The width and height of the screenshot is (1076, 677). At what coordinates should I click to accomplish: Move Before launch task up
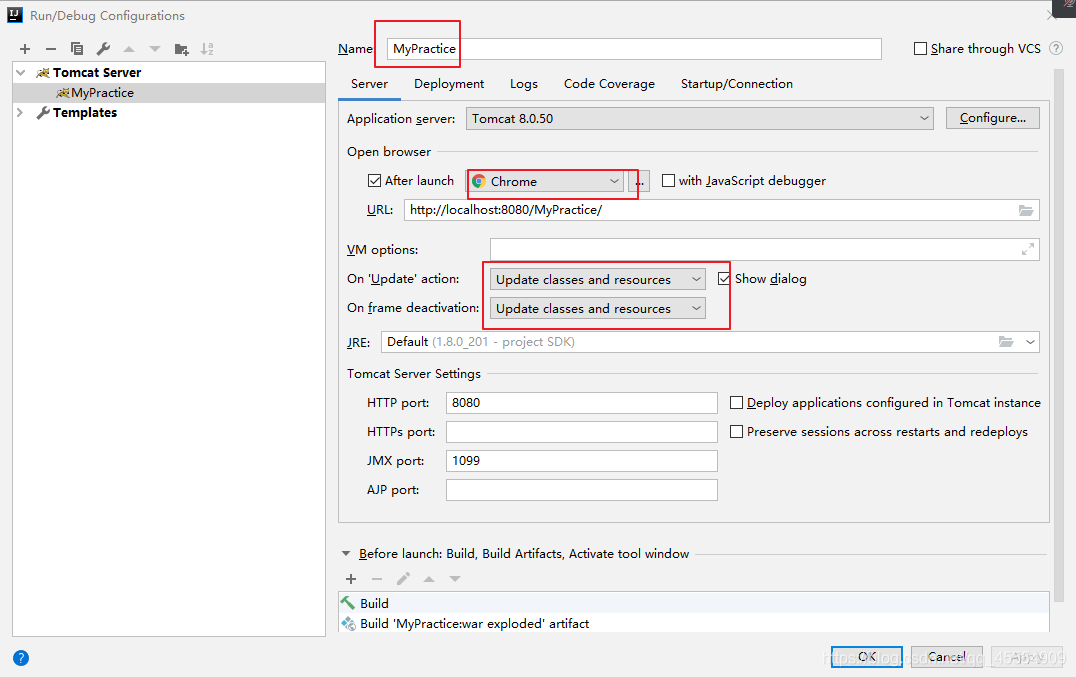click(x=429, y=579)
